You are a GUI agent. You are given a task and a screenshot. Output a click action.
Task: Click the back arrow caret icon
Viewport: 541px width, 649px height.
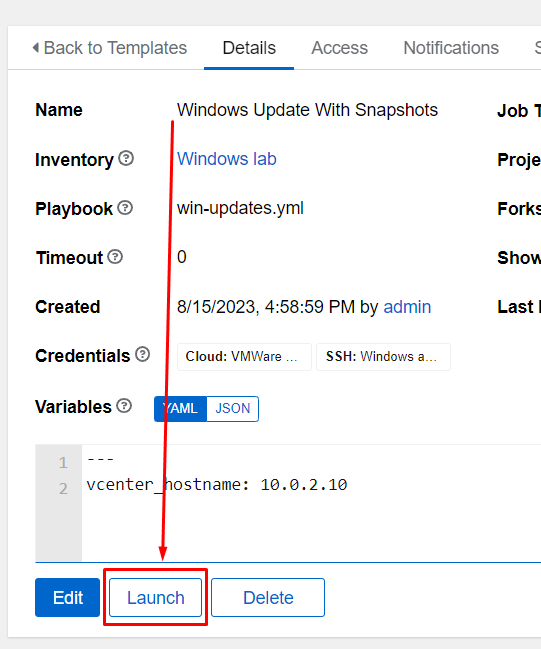click(36, 48)
